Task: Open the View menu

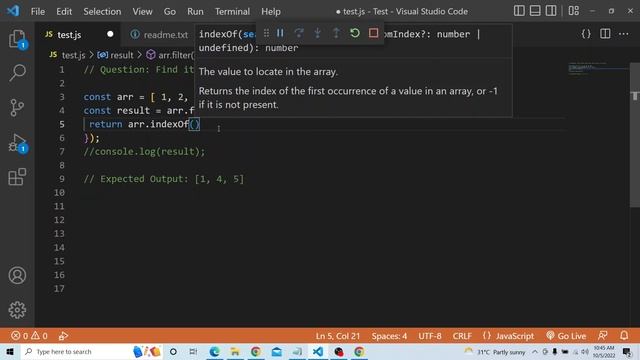Action: click(x=142, y=11)
